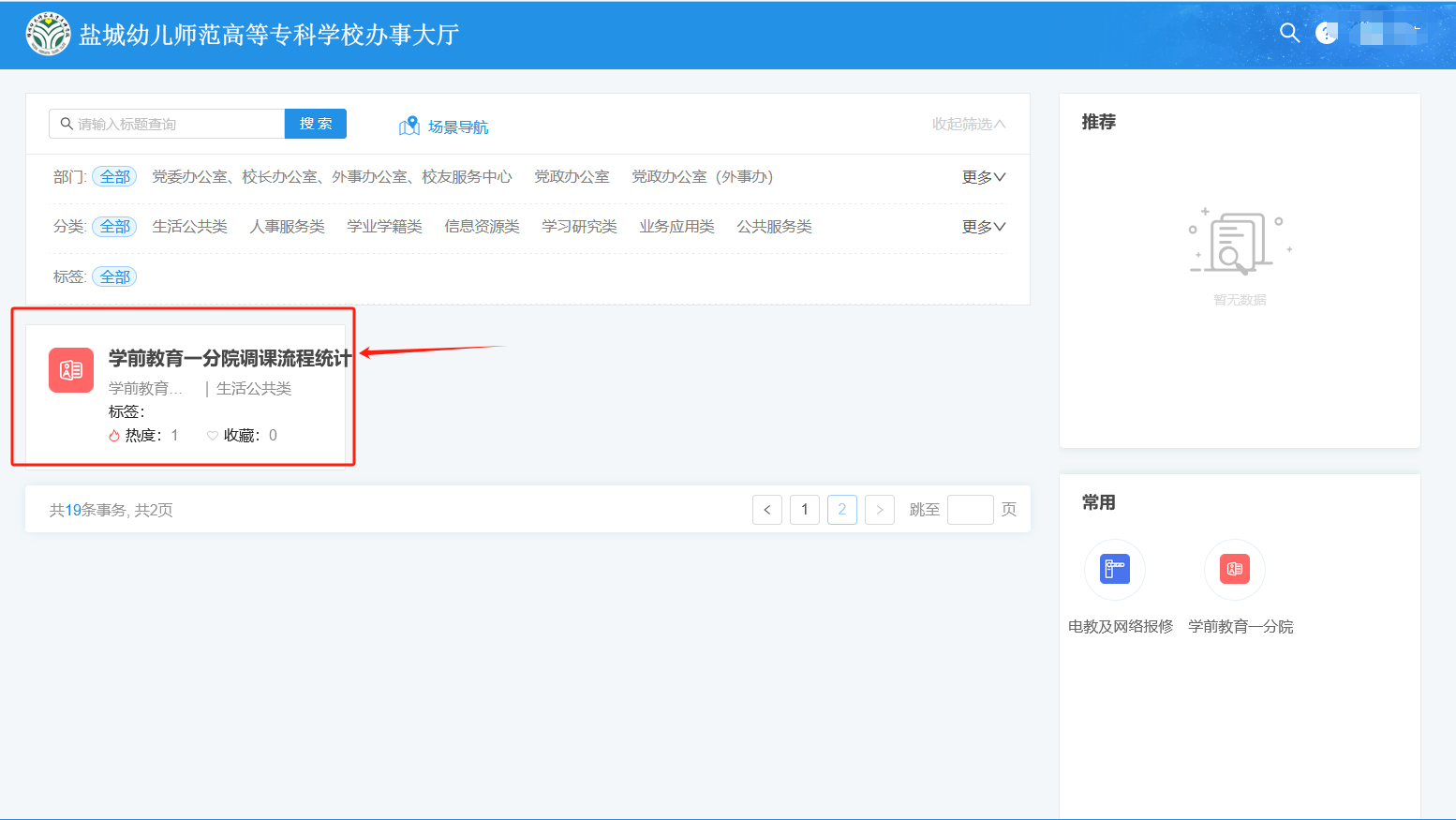
Task: Expand 更多 in the 分类 row
Action: (x=983, y=227)
